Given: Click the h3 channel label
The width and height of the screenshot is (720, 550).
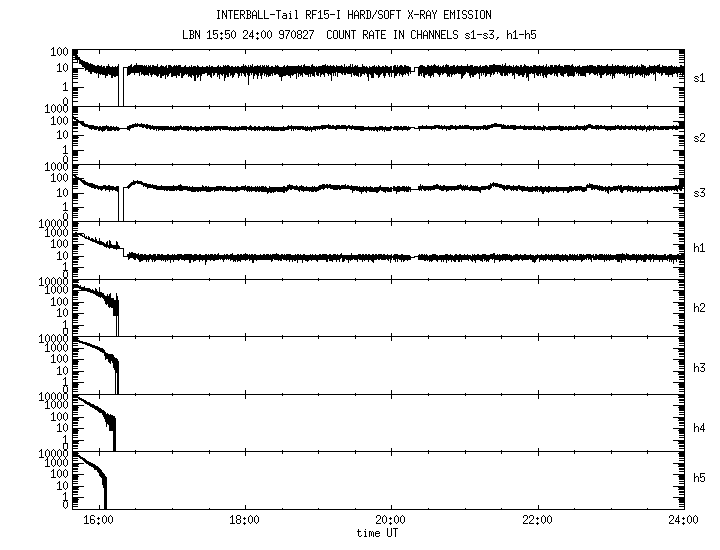Looking at the screenshot, I should pyautogui.click(x=699, y=366).
